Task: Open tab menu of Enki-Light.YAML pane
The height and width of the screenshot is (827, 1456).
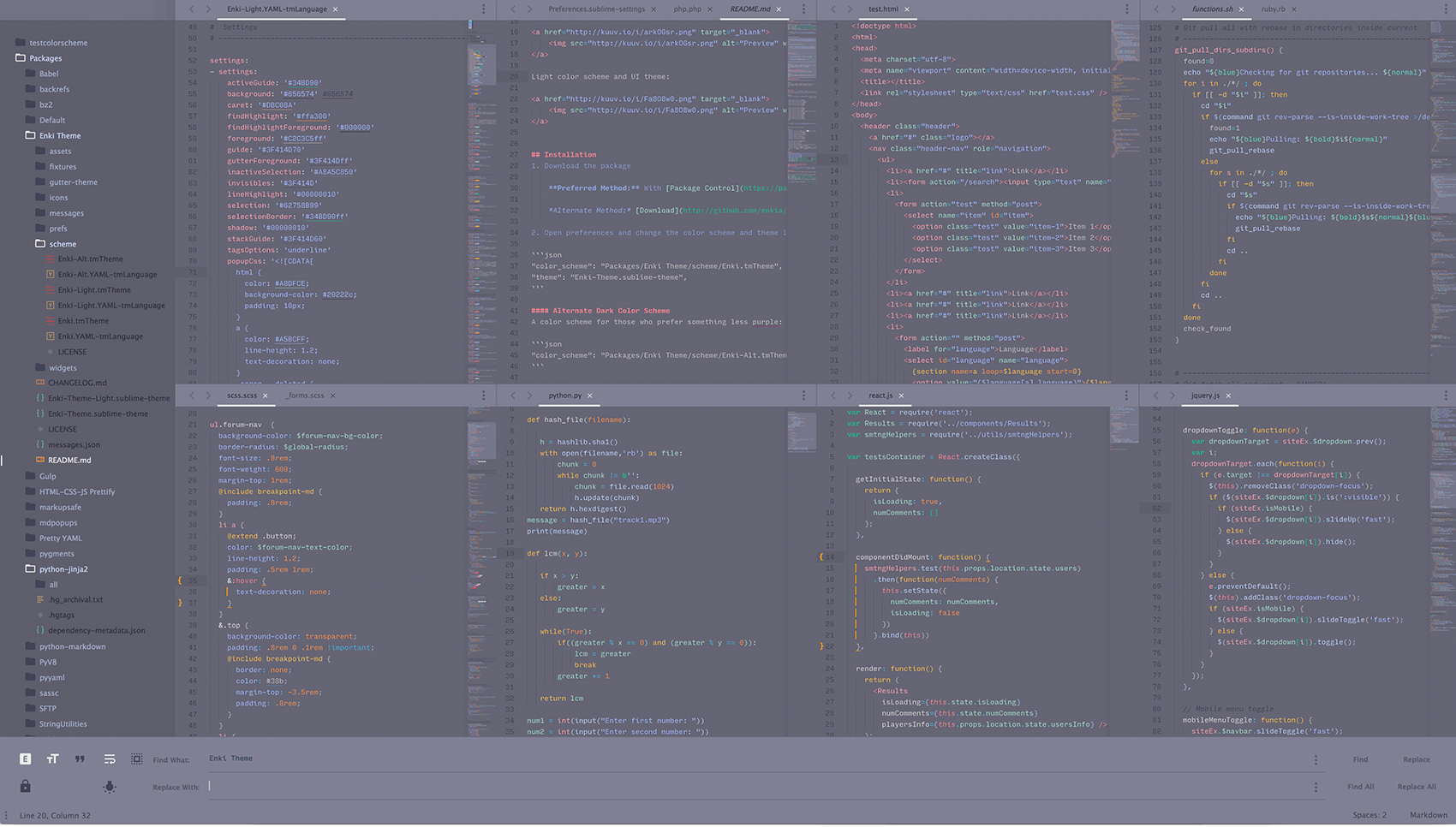Action: point(483,9)
